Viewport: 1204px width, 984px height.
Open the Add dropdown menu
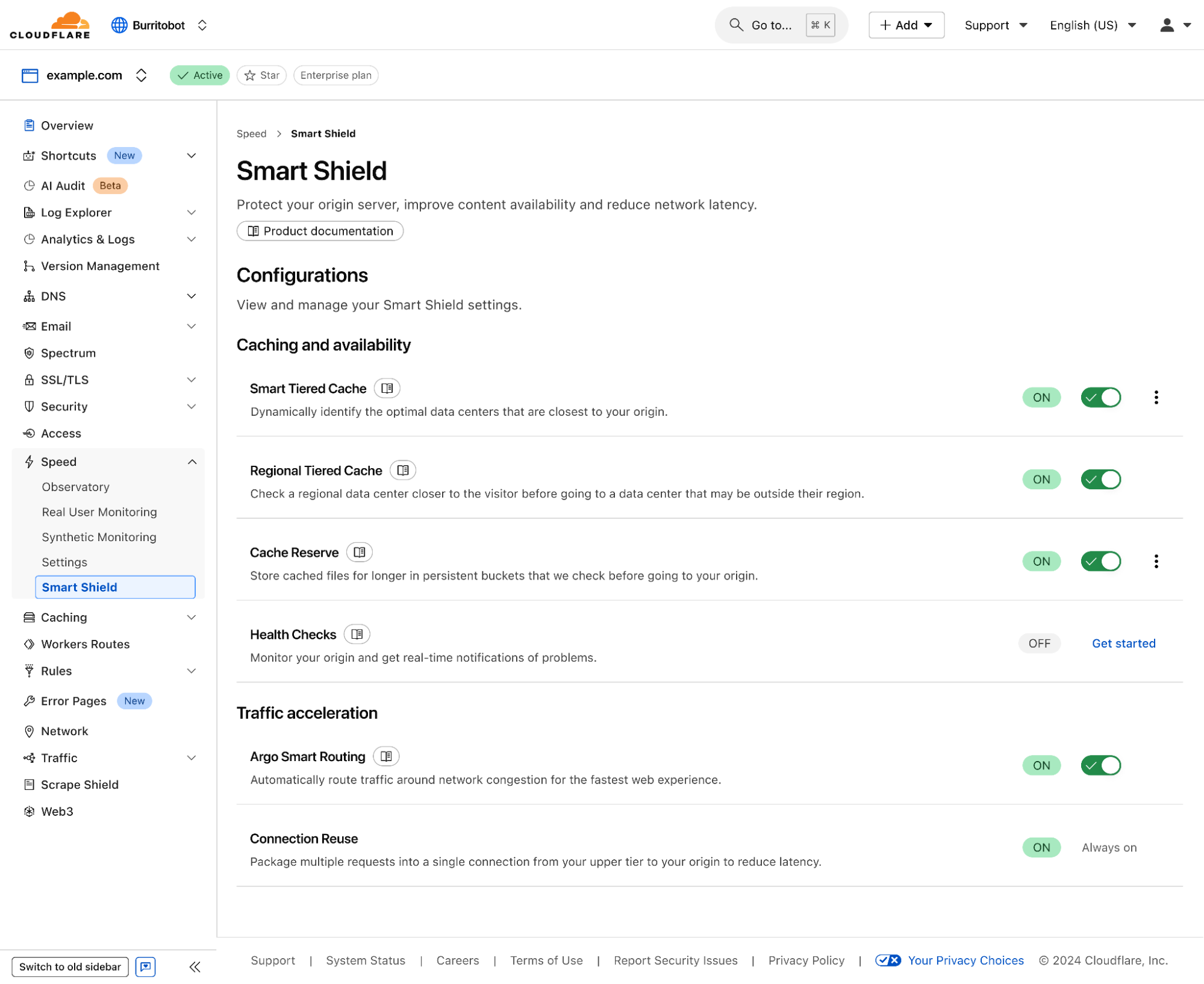(x=906, y=25)
